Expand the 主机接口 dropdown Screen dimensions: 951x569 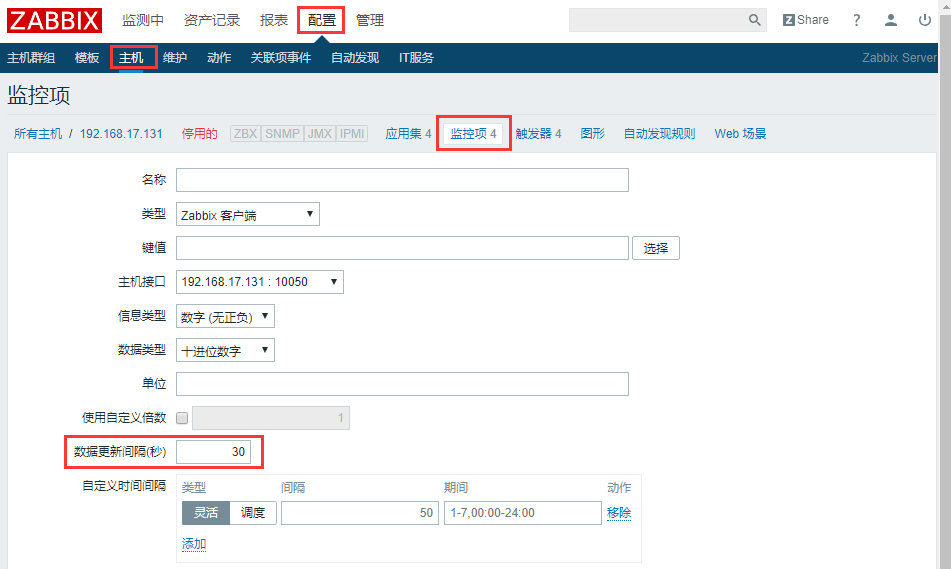[260, 282]
